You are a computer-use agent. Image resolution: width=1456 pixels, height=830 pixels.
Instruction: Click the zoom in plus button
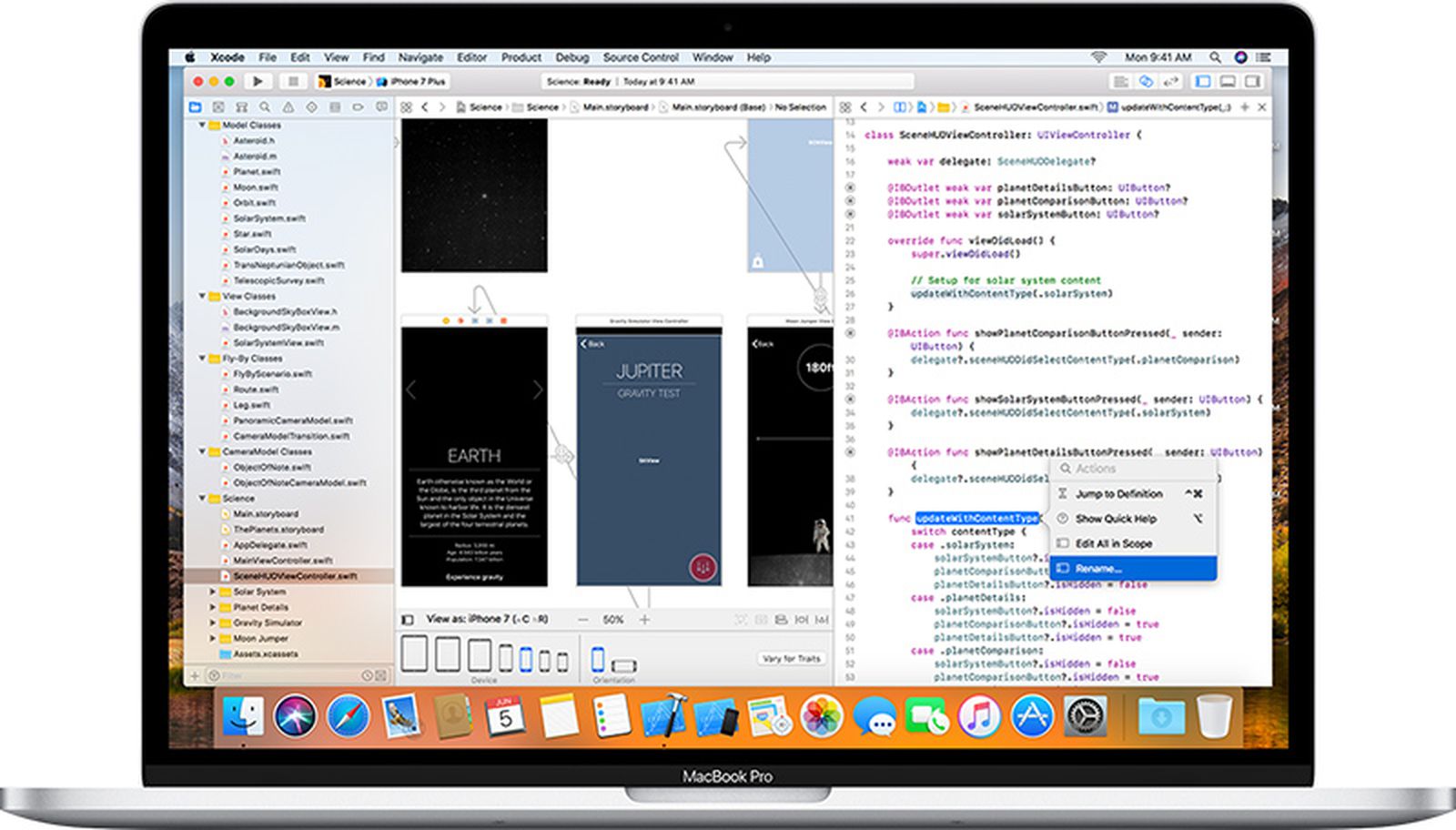point(644,620)
